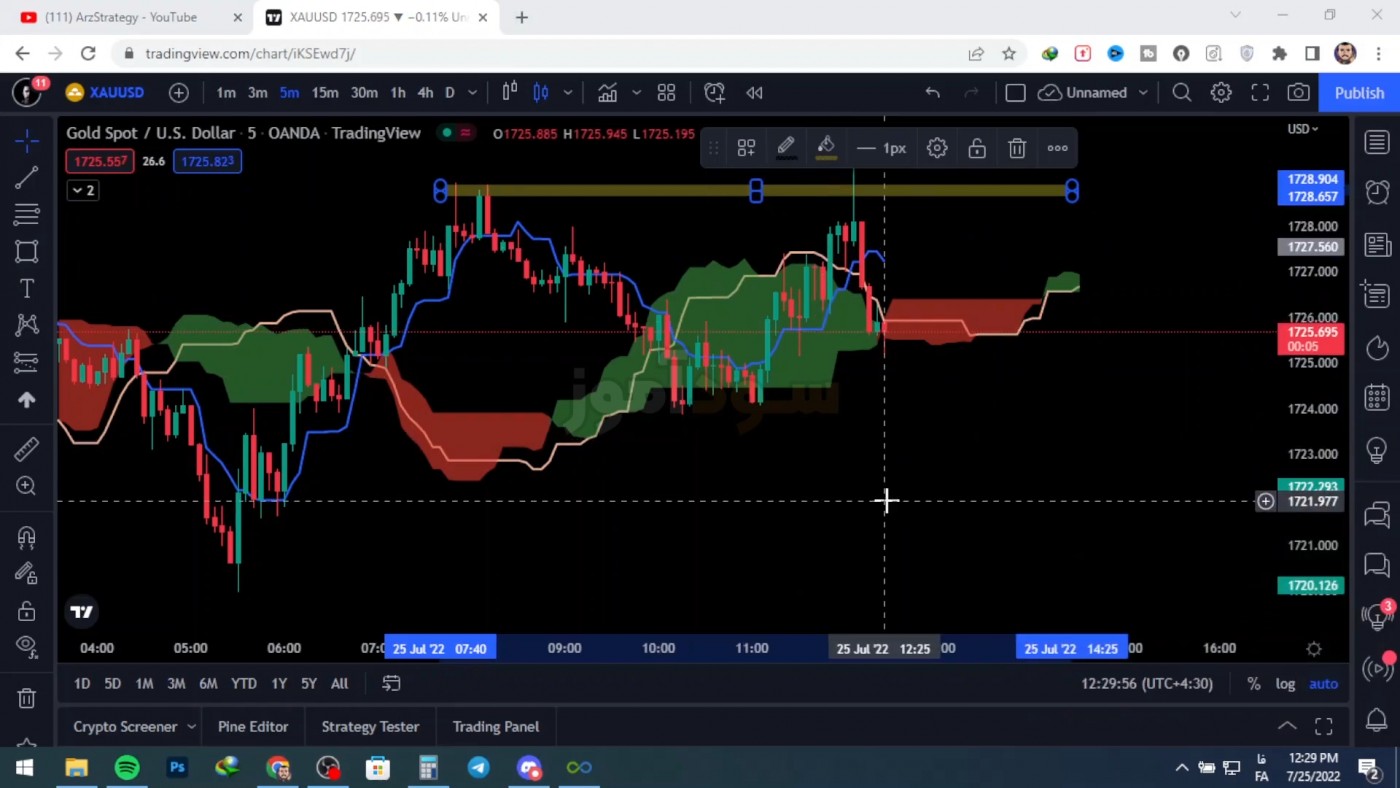This screenshot has width=1400, height=788.
Task: Expand the timeframe dropdown arrow
Action: point(473,92)
